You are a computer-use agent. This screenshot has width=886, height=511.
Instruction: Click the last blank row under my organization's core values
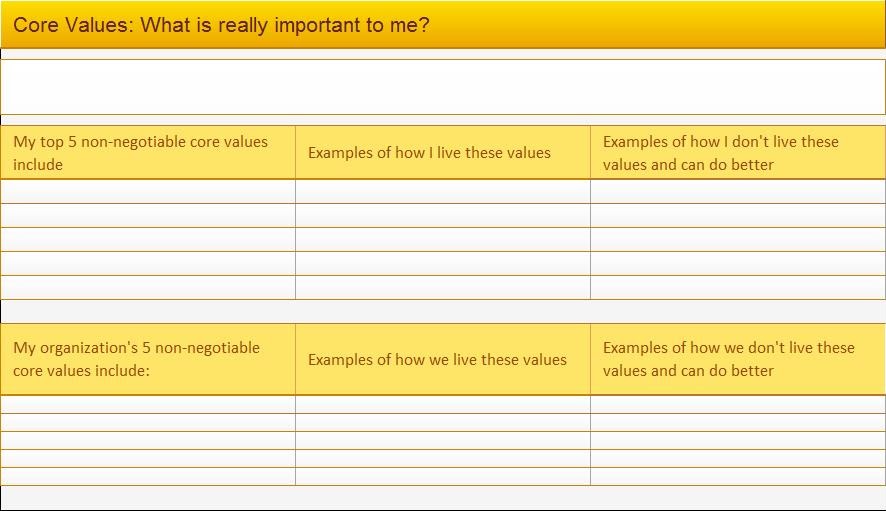(x=148, y=476)
